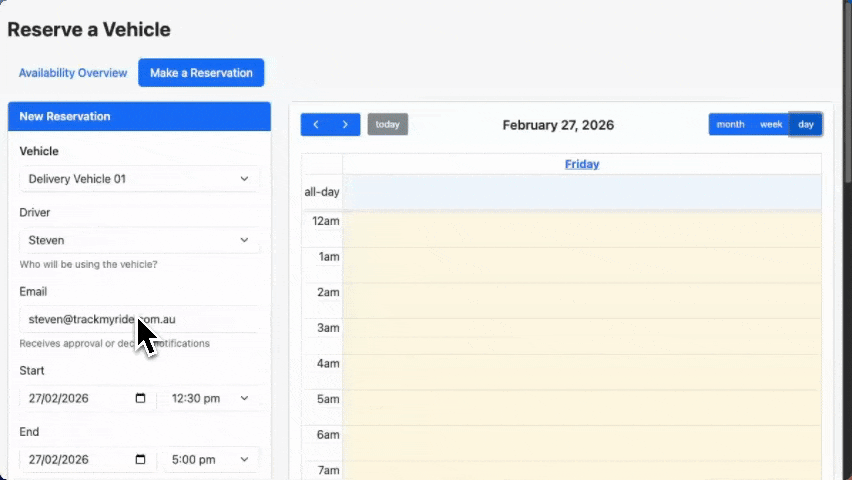This screenshot has width=852, height=480.
Task: Open calendar picker icon in Start date
Action: (x=140, y=398)
